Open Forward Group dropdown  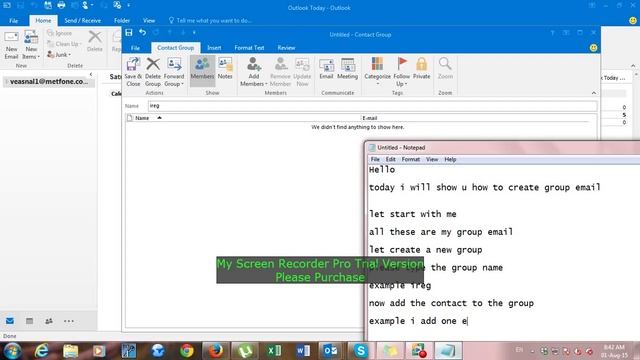174,72
